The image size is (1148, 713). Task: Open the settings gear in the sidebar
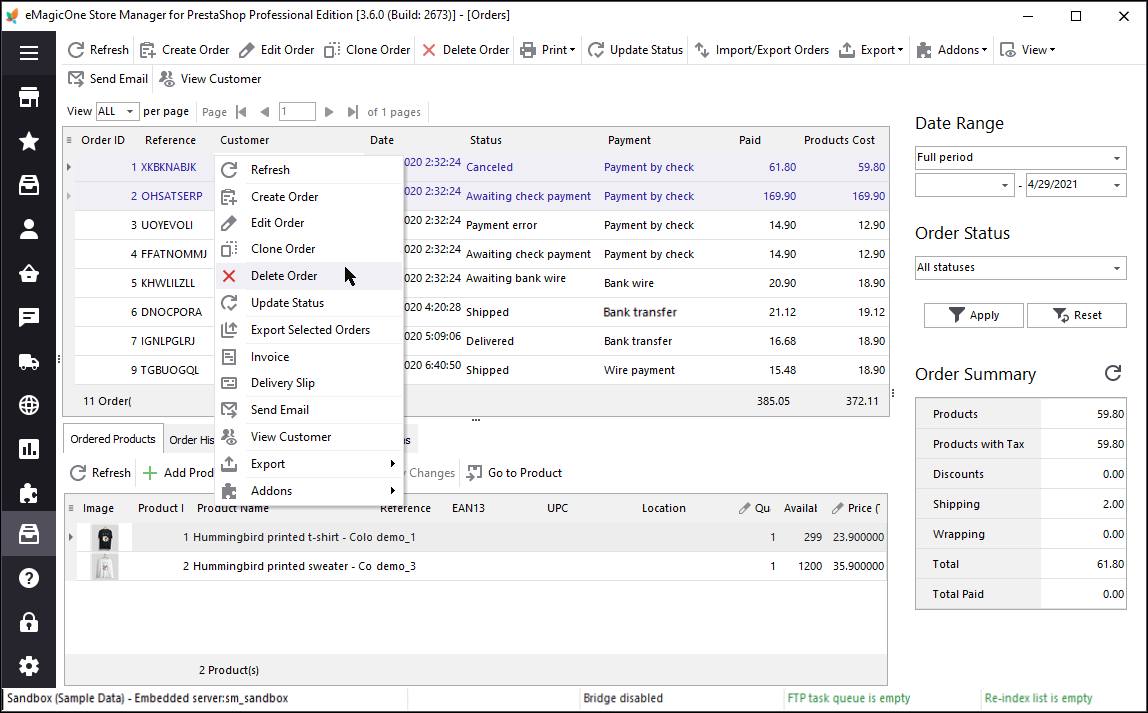click(x=29, y=666)
